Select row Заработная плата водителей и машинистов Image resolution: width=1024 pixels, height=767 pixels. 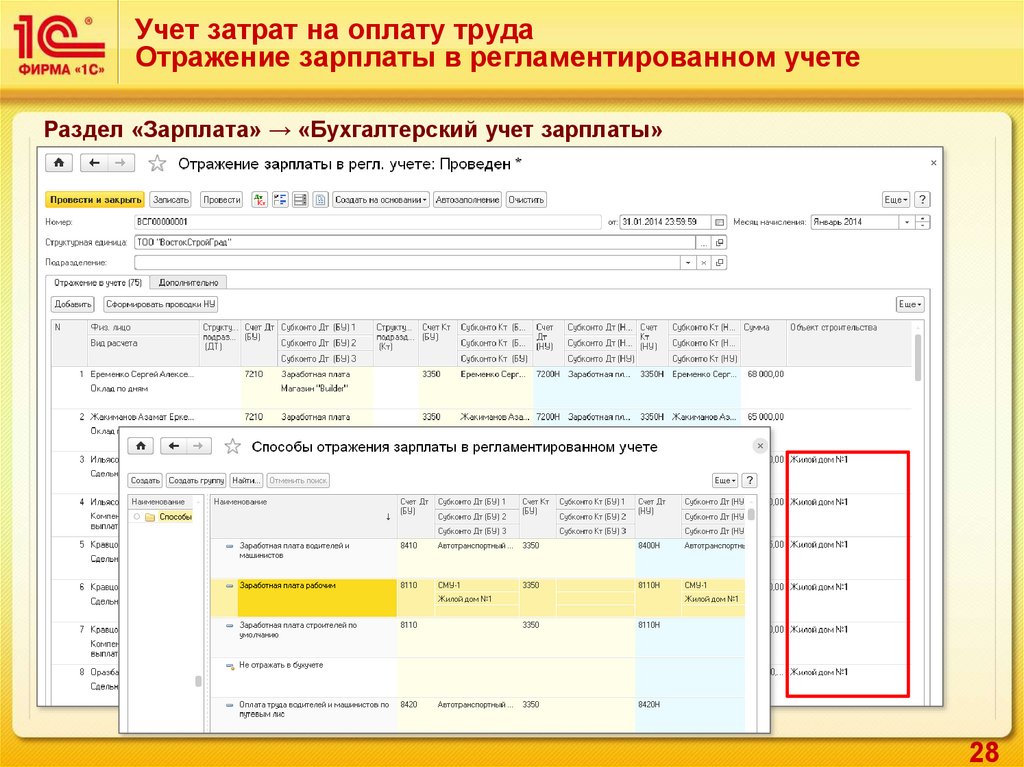coord(477,559)
